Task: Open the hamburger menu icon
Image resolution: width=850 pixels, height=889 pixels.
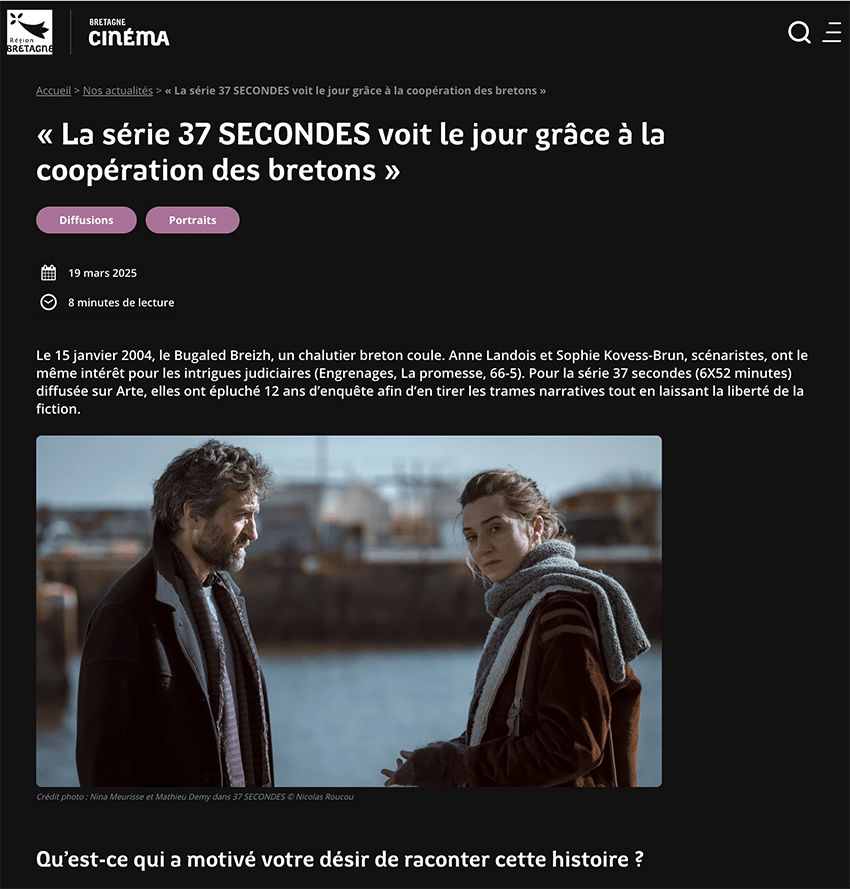Action: click(832, 32)
